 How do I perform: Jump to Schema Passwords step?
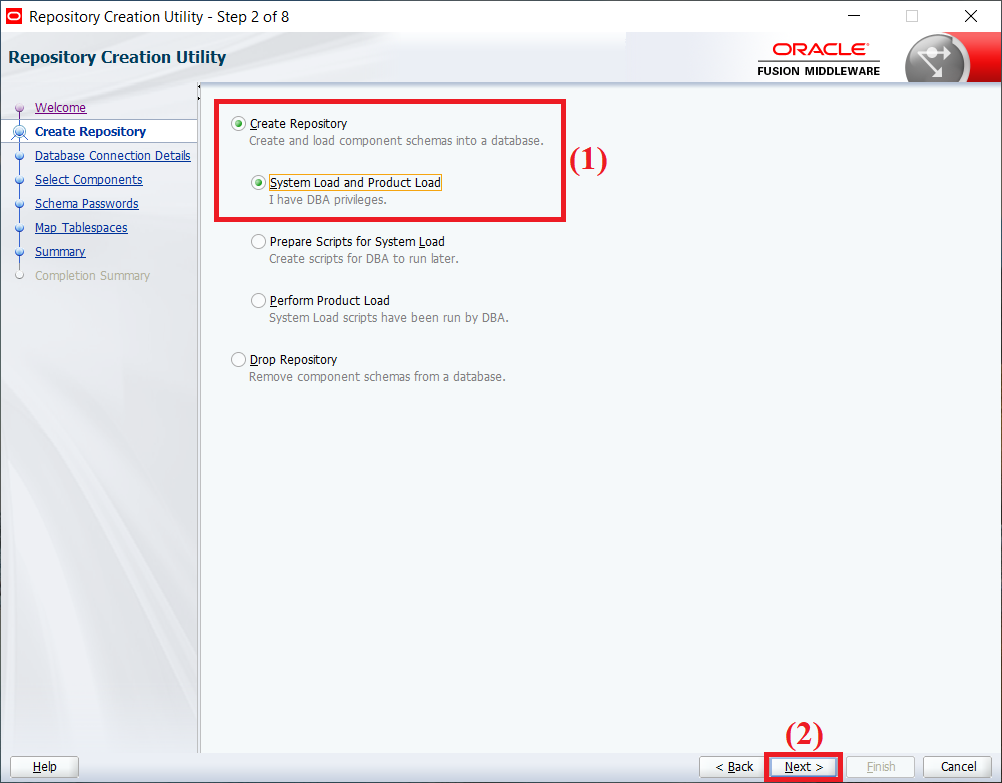(86, 203)
